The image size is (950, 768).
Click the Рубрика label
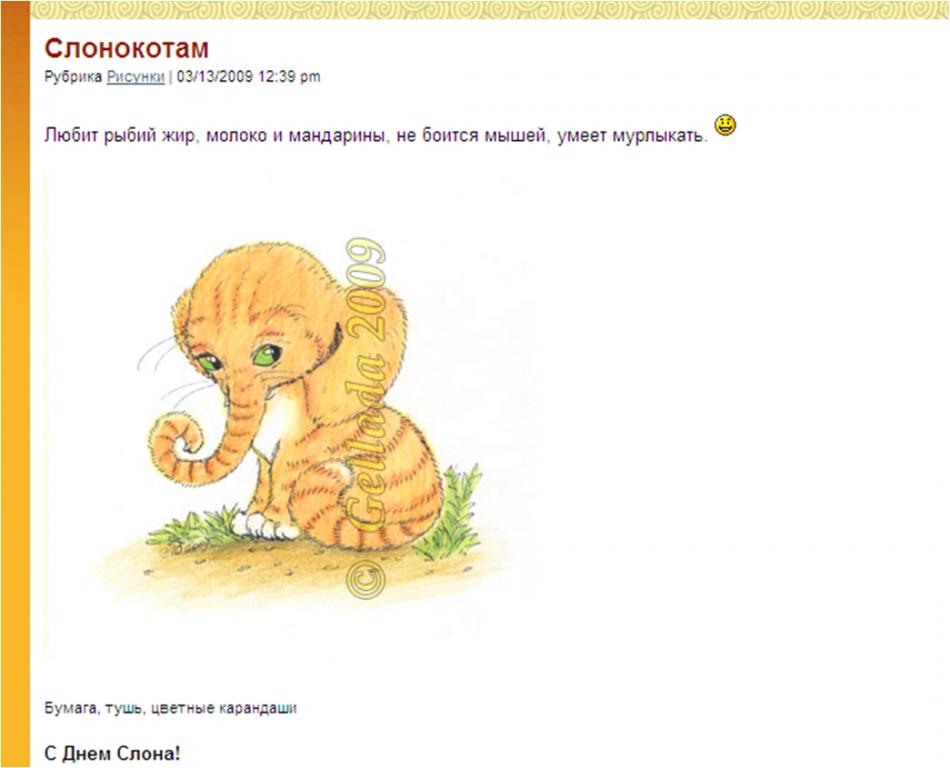(x=73, y=77)
